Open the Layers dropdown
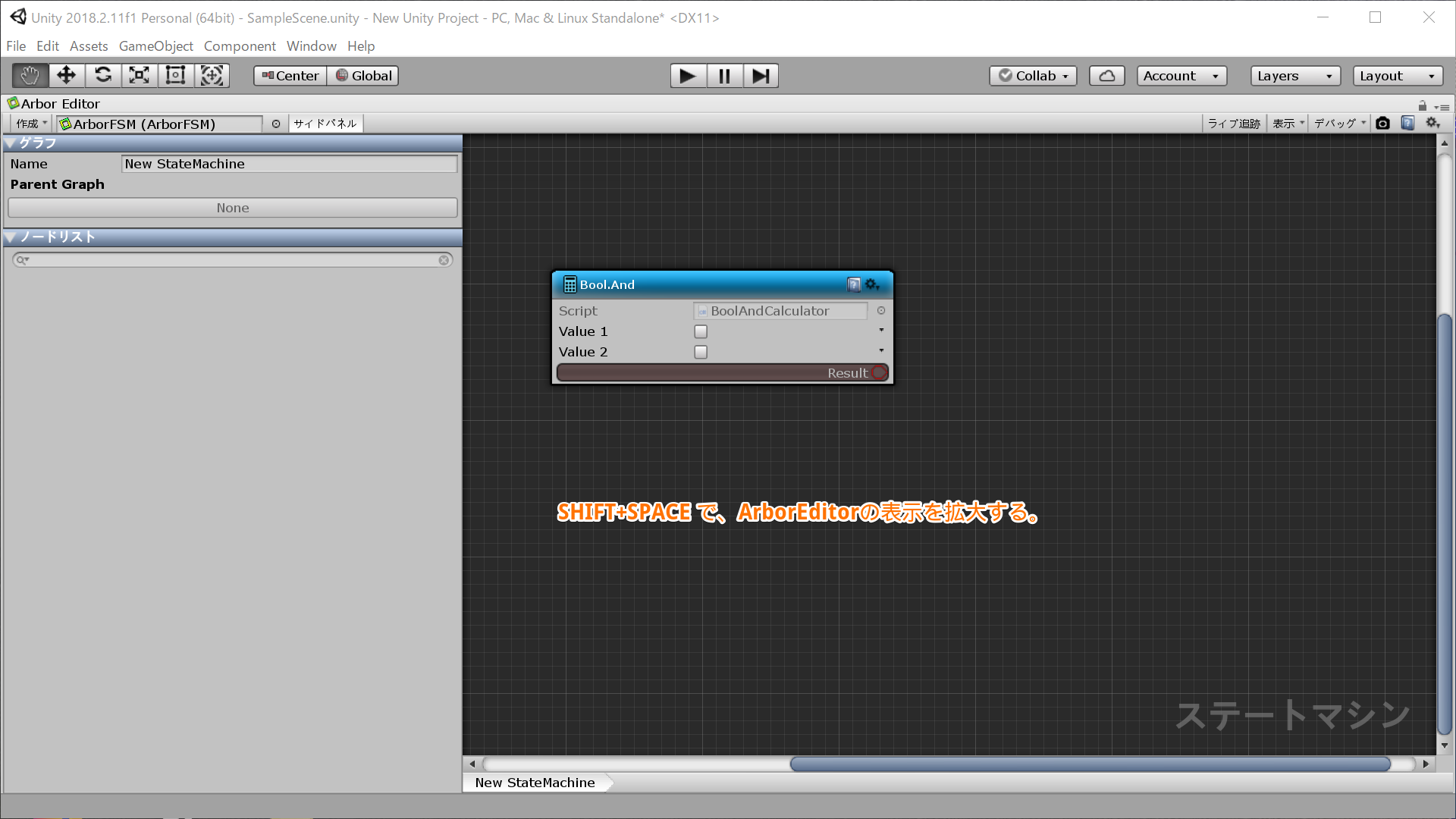The width and height of the screenshot is (1456, 819). [1294, 75]
